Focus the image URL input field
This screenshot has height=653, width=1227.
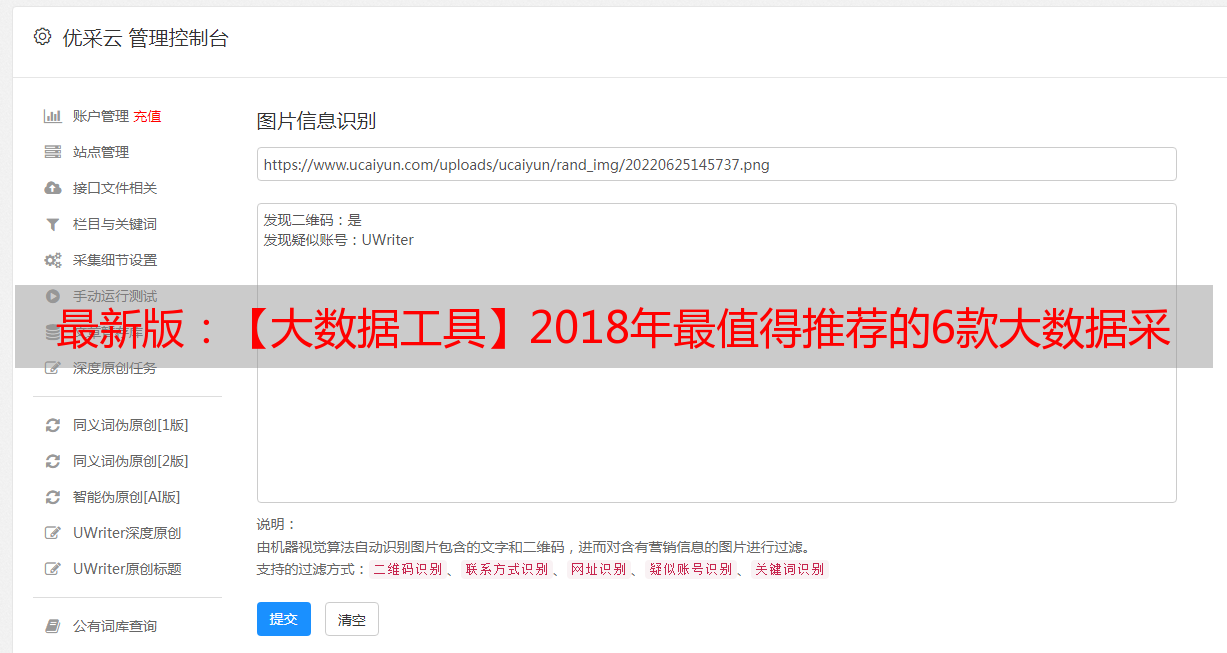pos(716,164)
